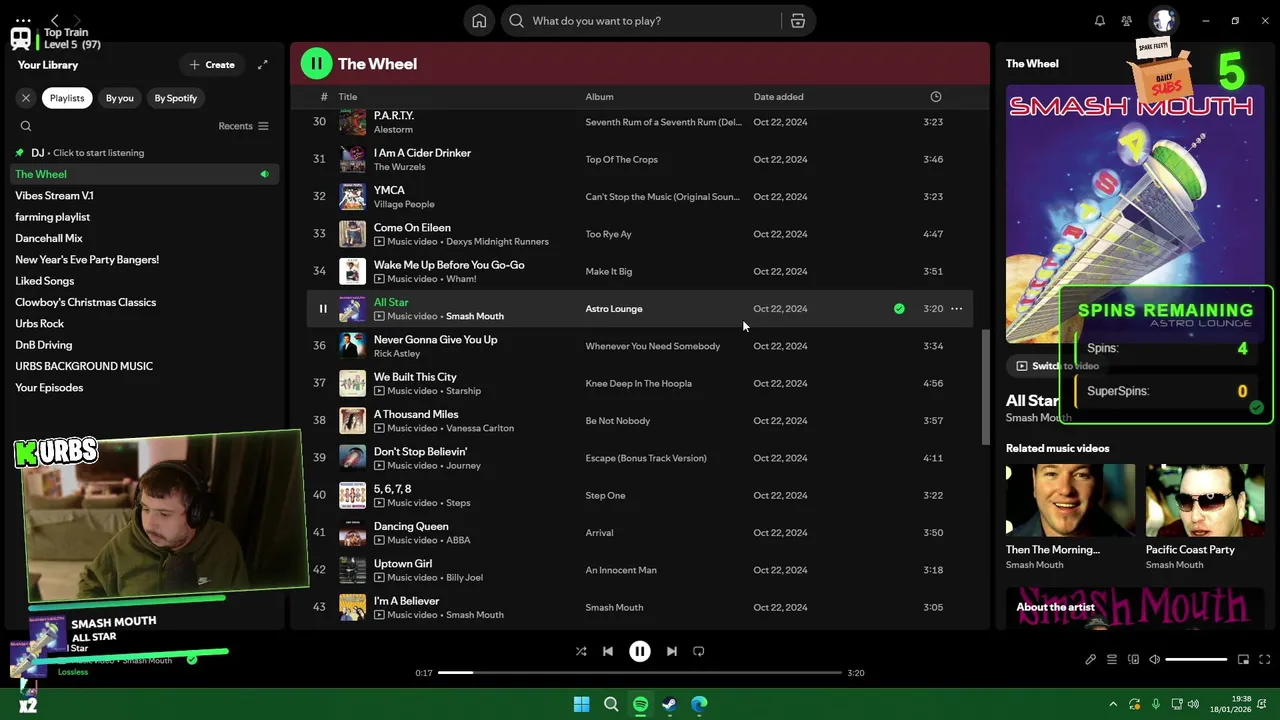Viewport: 1280px width, 720px height.
Task: Open the What's New notifications bell
Action: click(1099, 21)
